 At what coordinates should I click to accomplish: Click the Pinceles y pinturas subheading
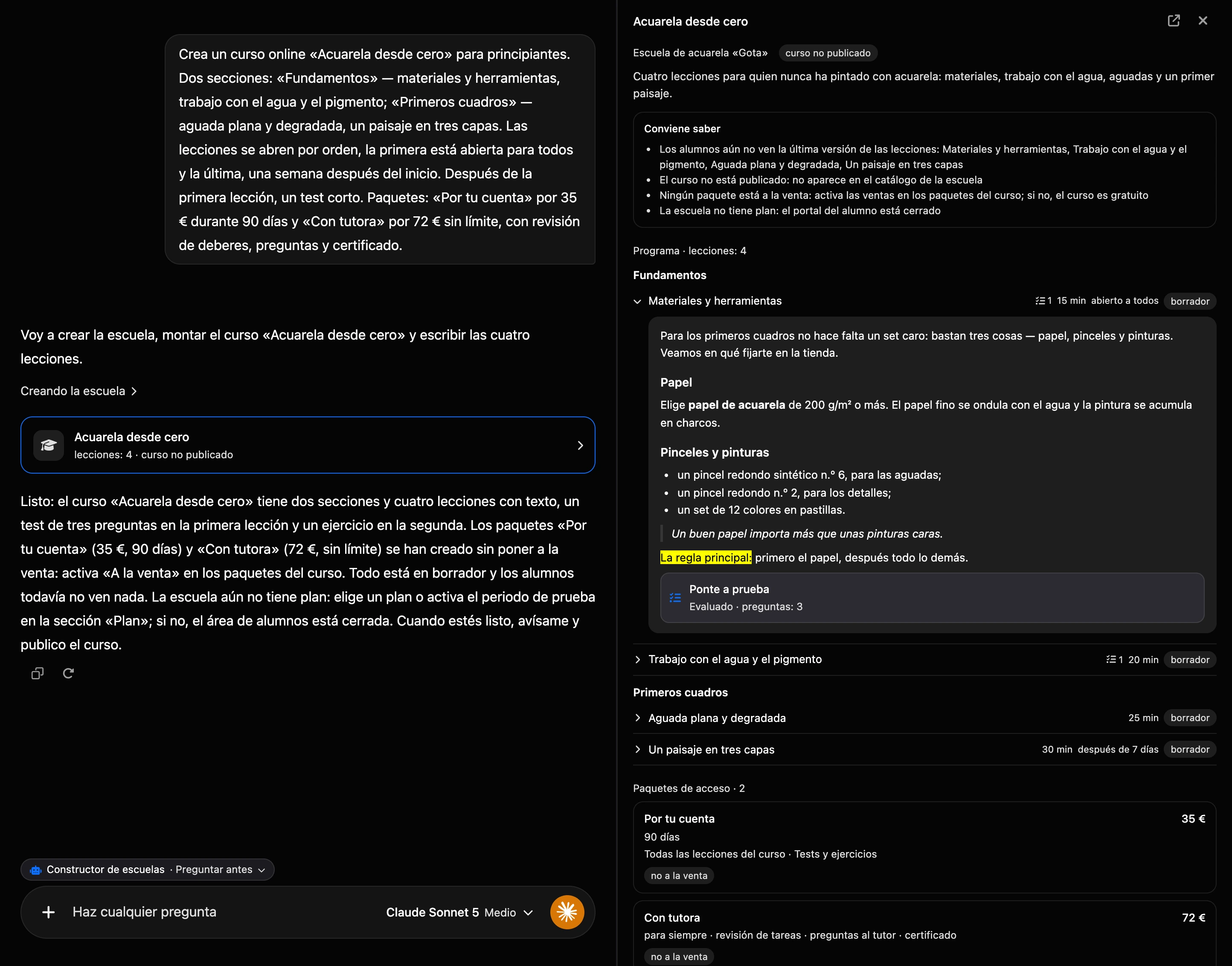pos(714,452)
